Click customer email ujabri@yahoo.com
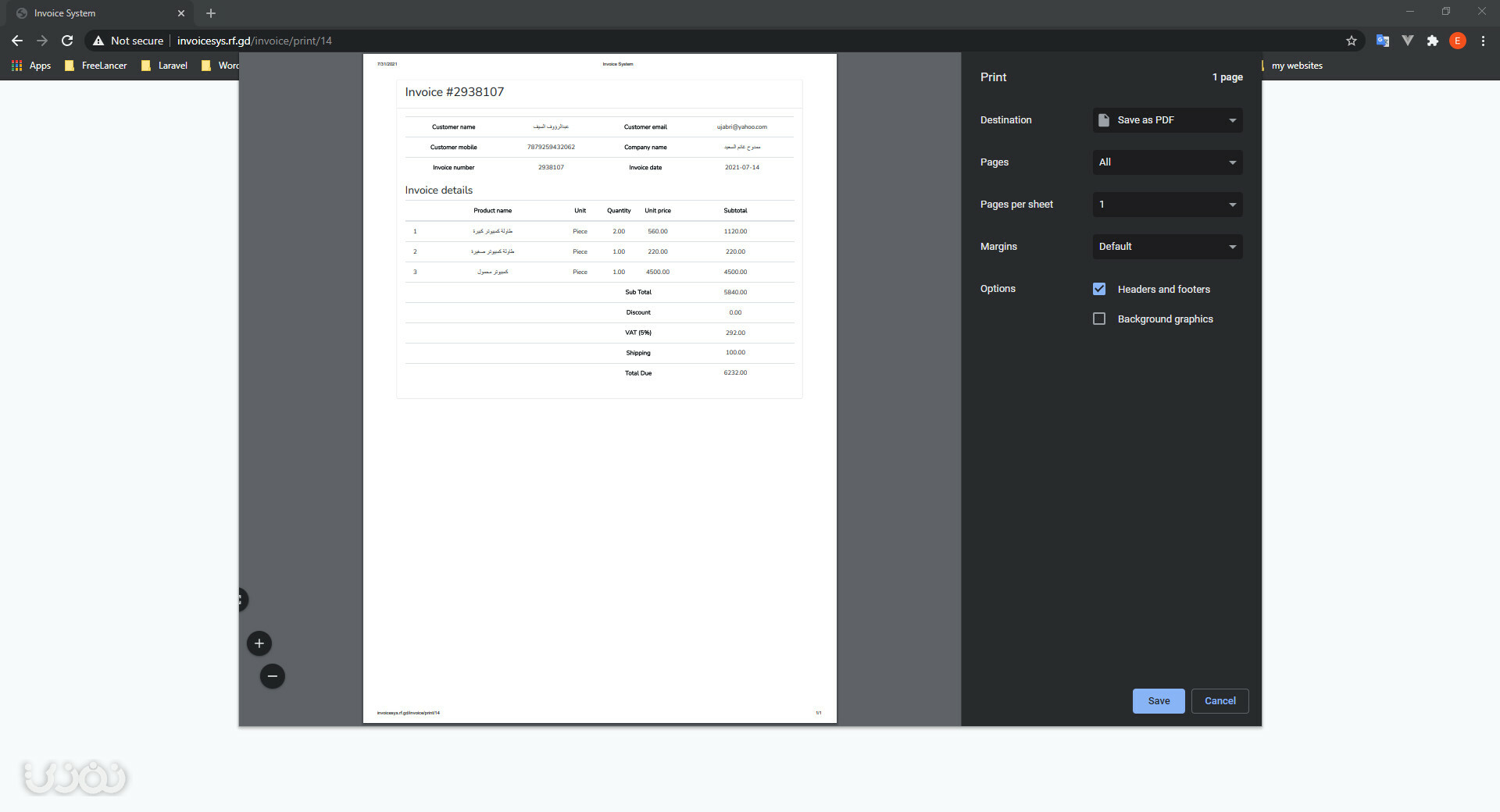 point(742,126)
